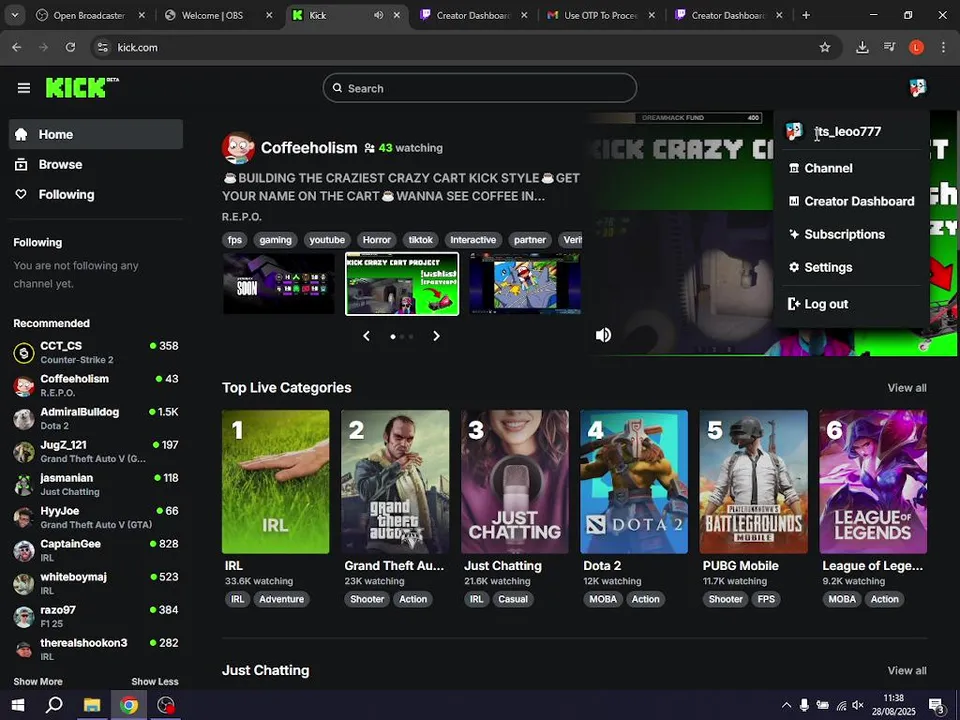The height and width of the screenshot is (720, 960).
Task: Go to next featured stream
Action: point(437,336)
